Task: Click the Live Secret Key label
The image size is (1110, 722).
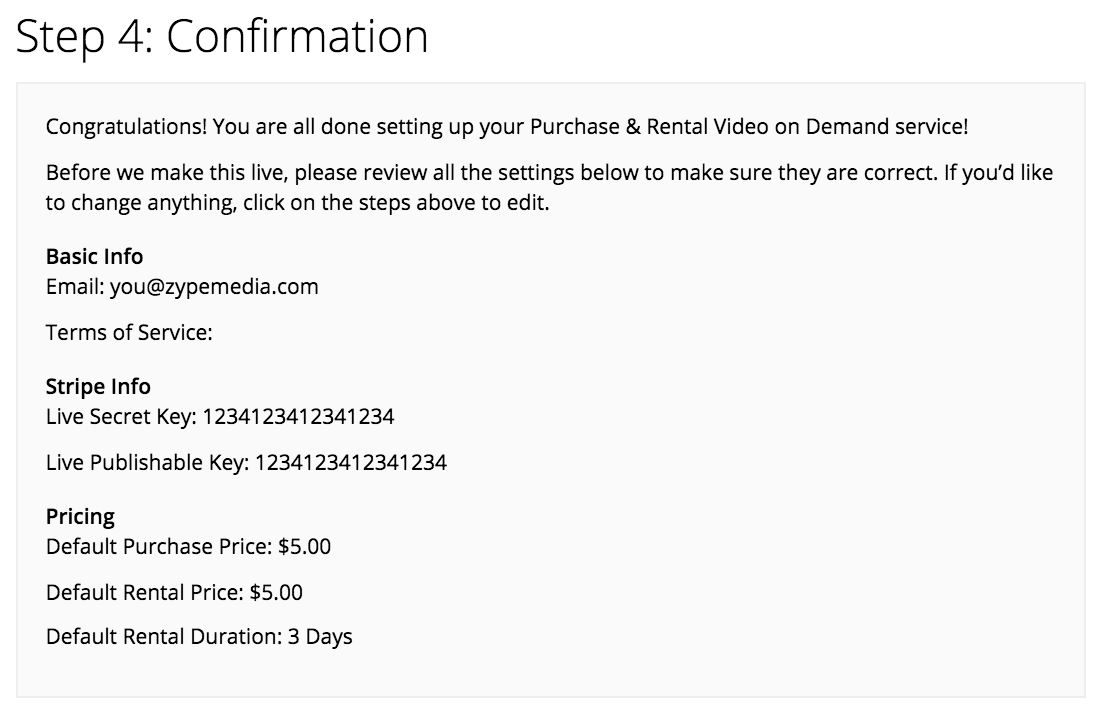Action: (121, 417)
